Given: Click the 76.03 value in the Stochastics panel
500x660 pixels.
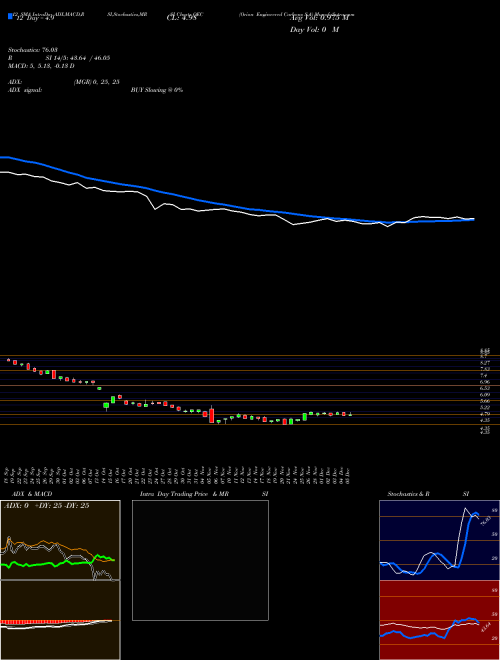Looking at the screenshot, I should pyautogui.click(x=485, y=521).
